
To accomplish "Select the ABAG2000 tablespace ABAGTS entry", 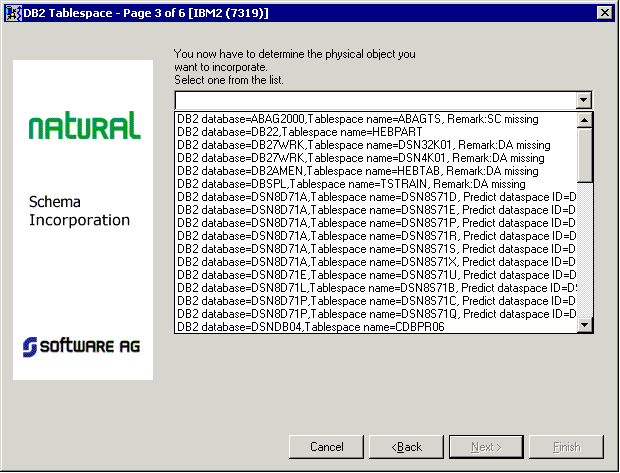I will click(357, 119).
